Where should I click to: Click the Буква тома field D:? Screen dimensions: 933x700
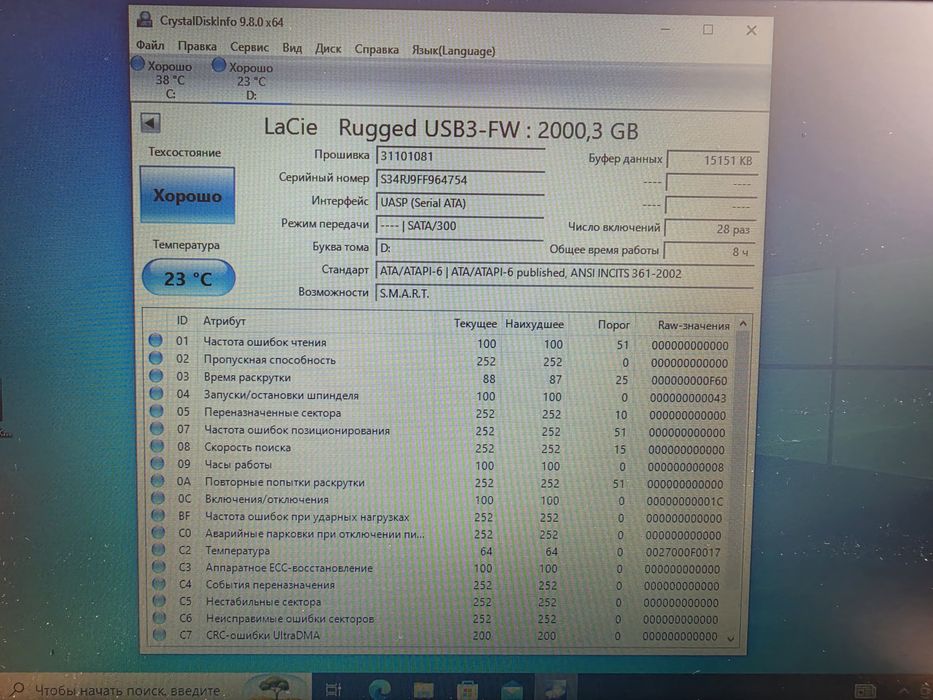click(460, 248)
